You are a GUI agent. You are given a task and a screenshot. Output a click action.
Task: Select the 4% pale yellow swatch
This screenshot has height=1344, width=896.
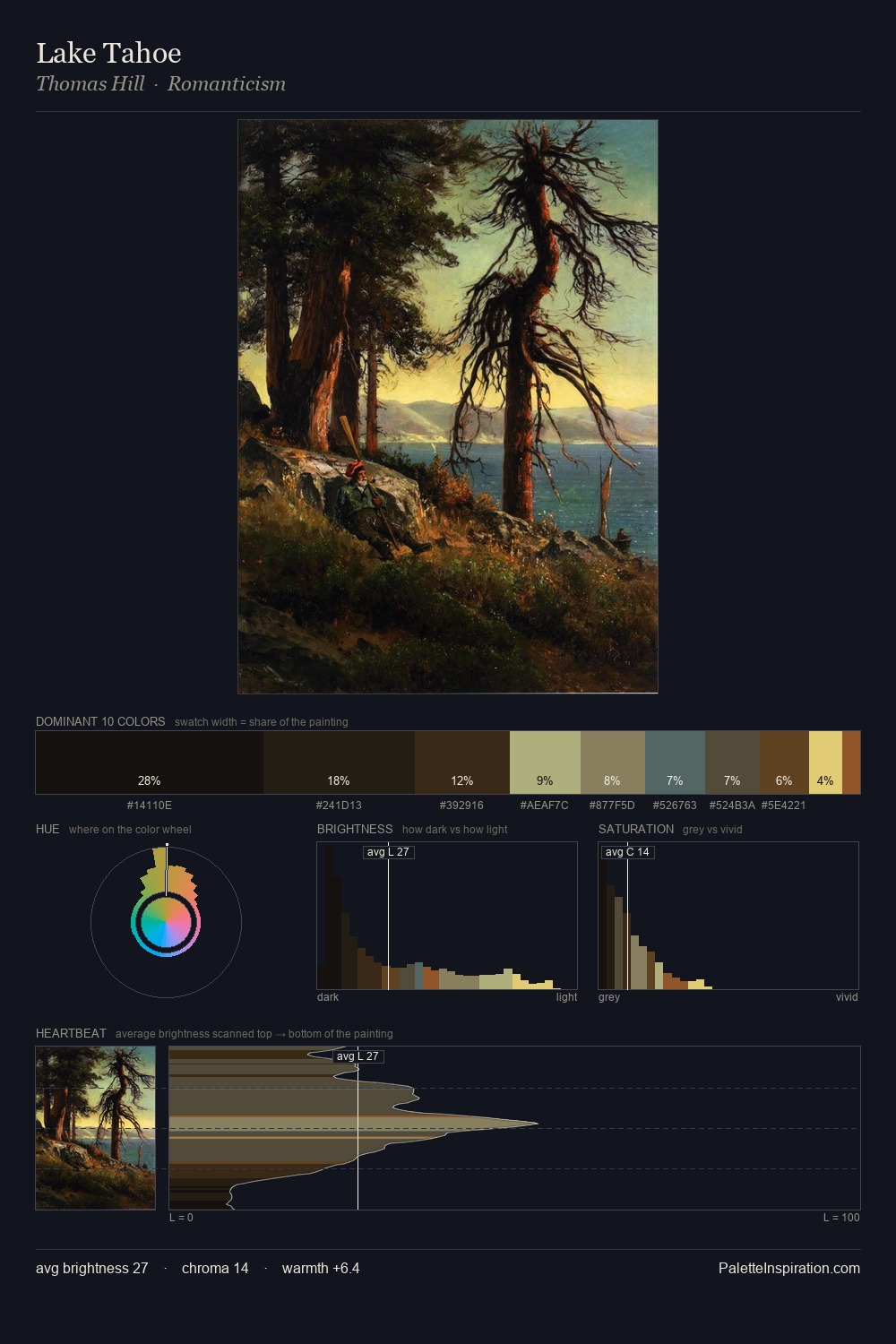[825, 762]
